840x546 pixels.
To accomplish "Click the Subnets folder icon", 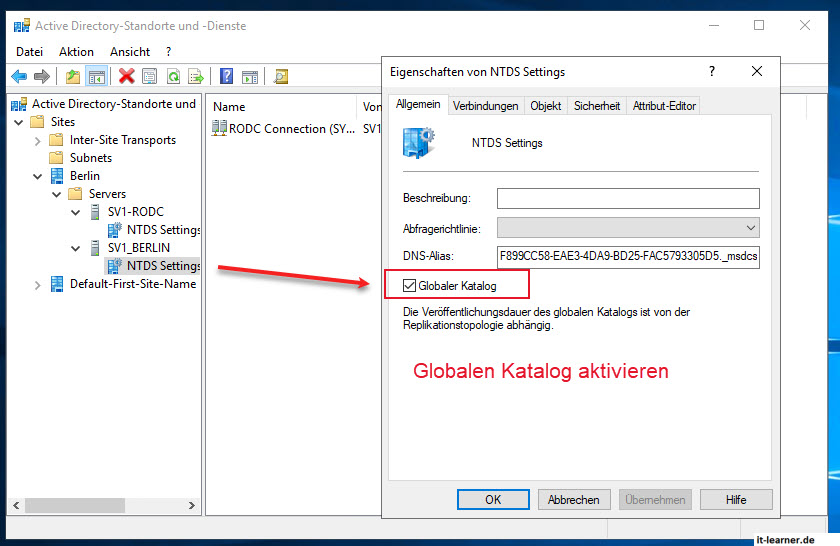I will click(56, 158).
